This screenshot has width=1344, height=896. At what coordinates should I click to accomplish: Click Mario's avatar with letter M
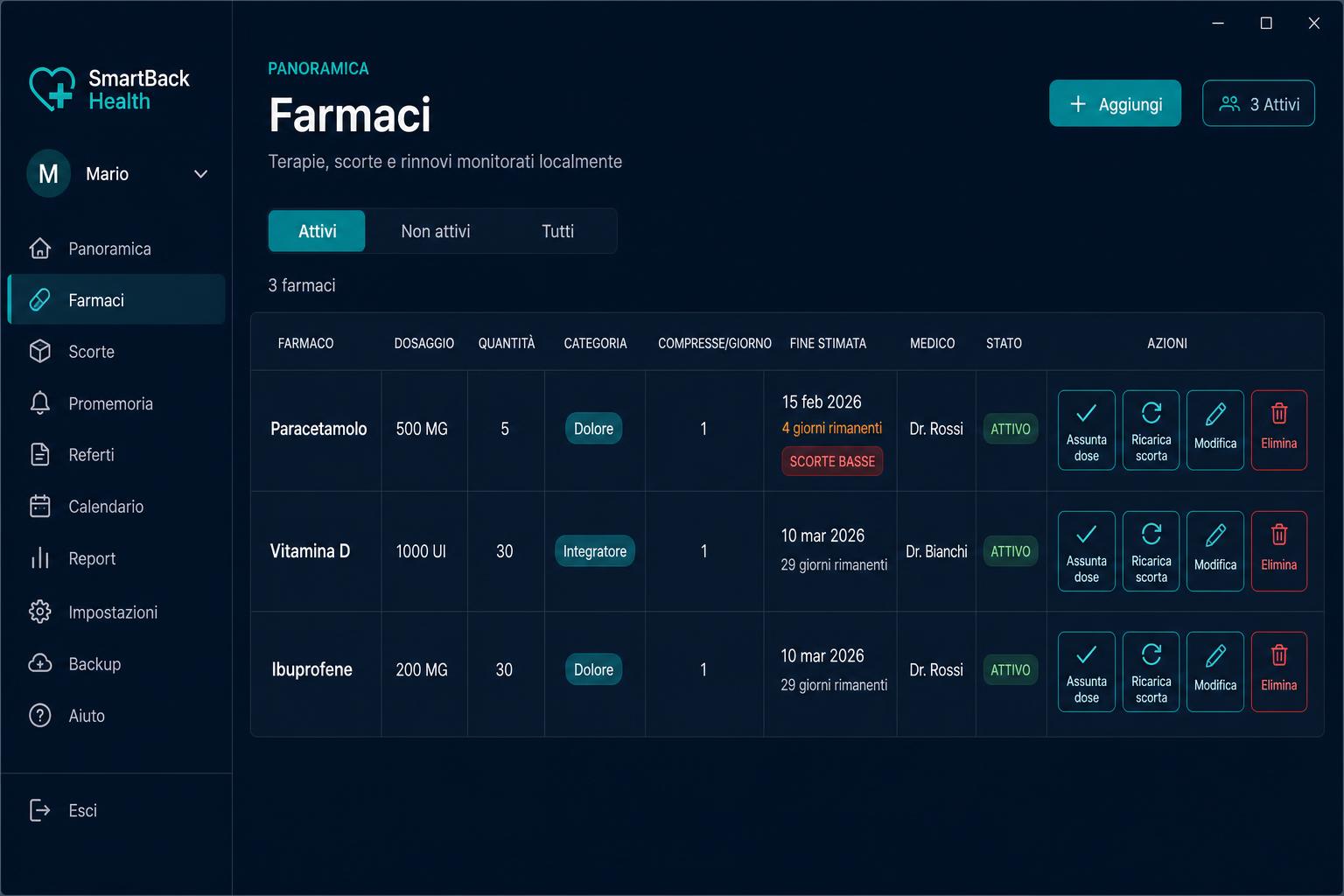point(49,173)
